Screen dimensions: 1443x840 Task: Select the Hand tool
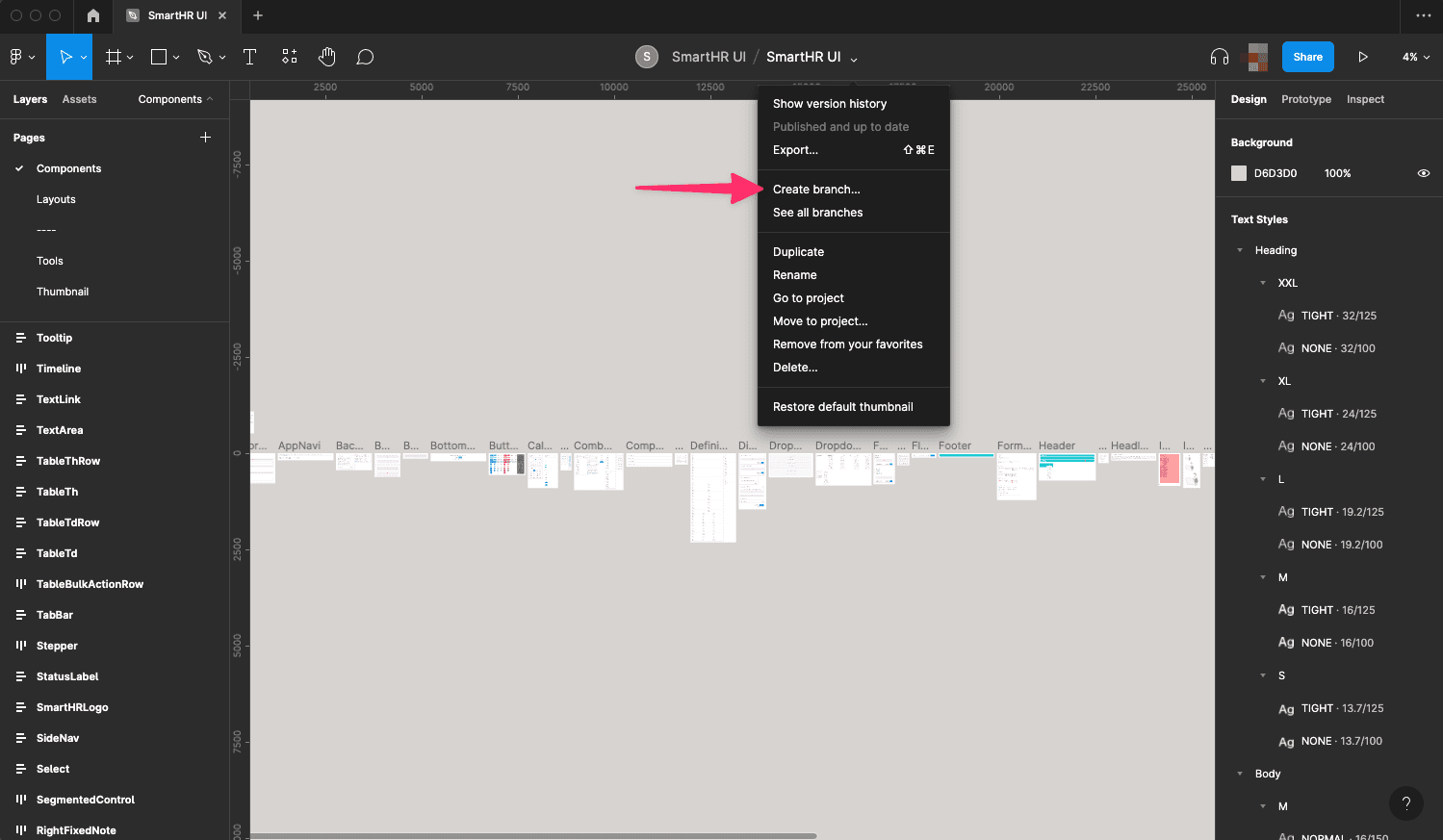tap(326, 57)
